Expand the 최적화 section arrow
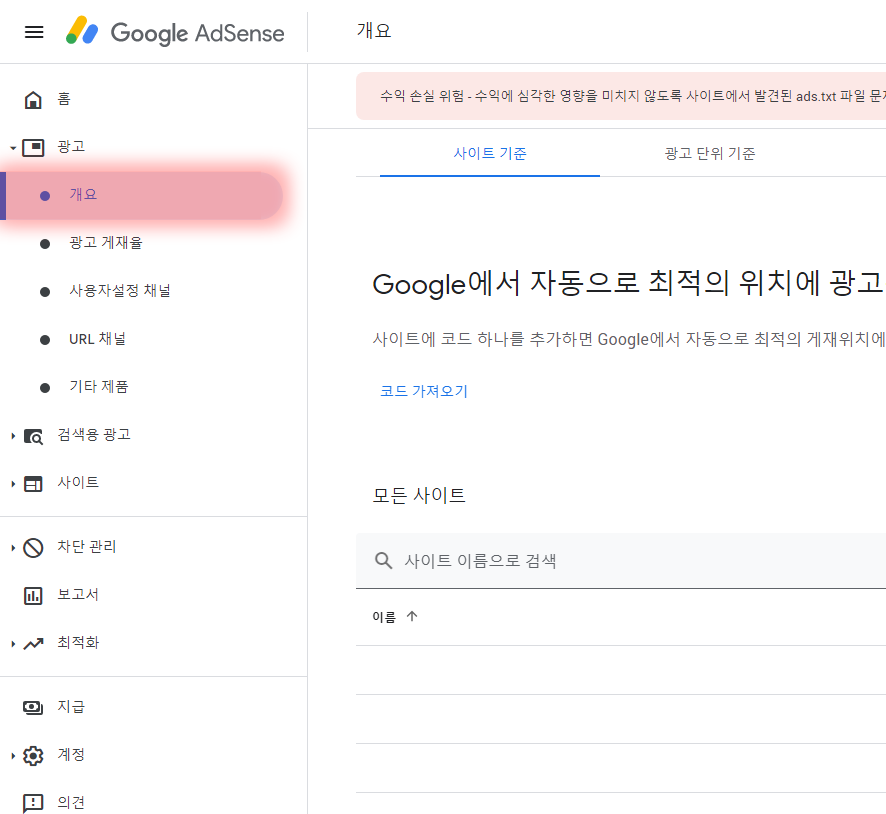Viewport: 886px width, 814px height. coord(13,643)
